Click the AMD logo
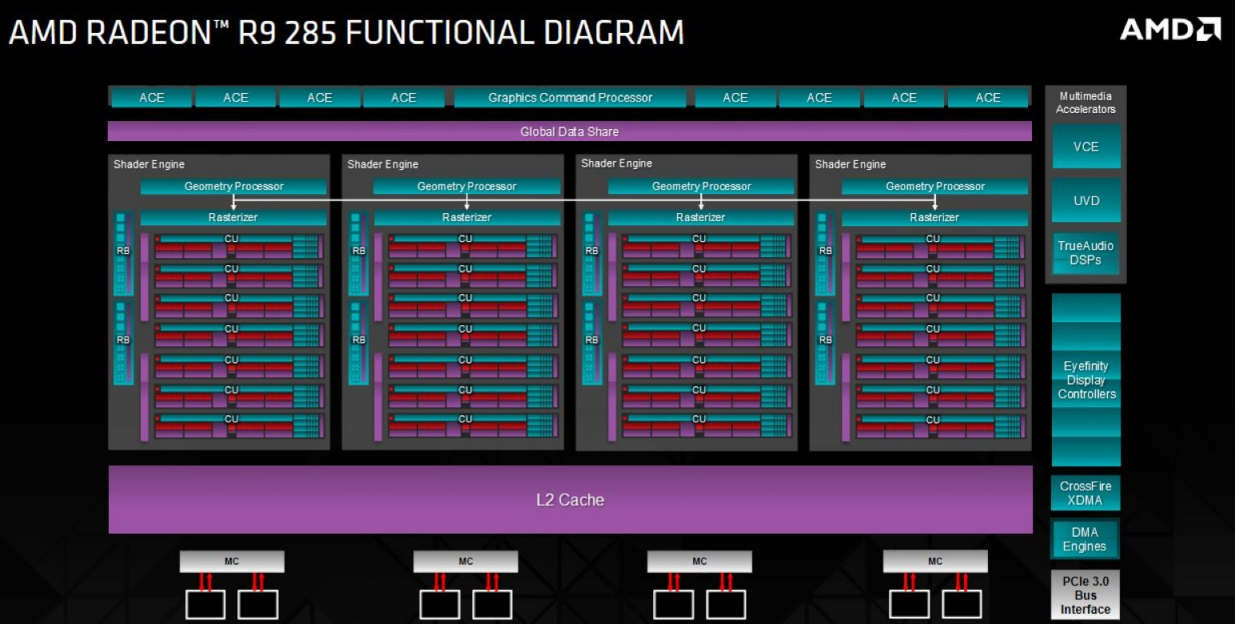1235x624 pixels. [1170, 29]
